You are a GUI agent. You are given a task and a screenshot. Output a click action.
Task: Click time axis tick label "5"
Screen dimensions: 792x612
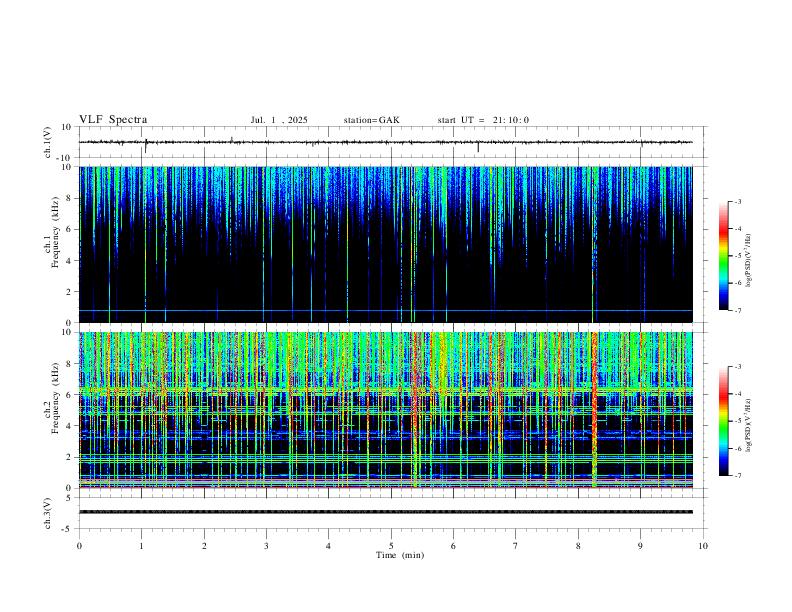(391, 546)
